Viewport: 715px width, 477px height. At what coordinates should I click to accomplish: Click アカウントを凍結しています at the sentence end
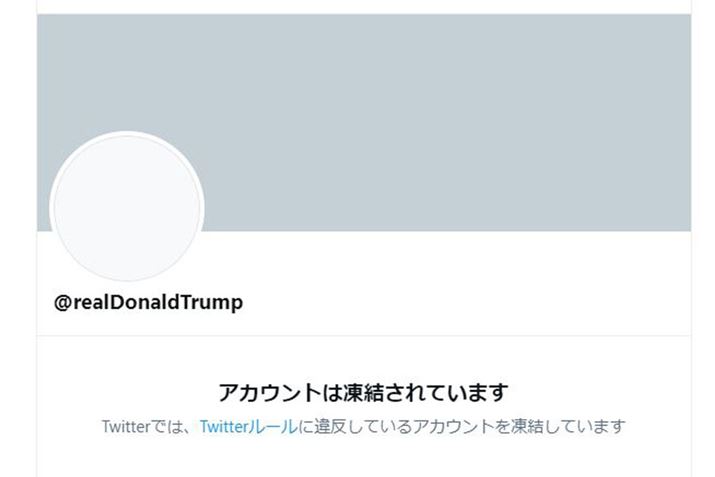click(x=510, y=426)
